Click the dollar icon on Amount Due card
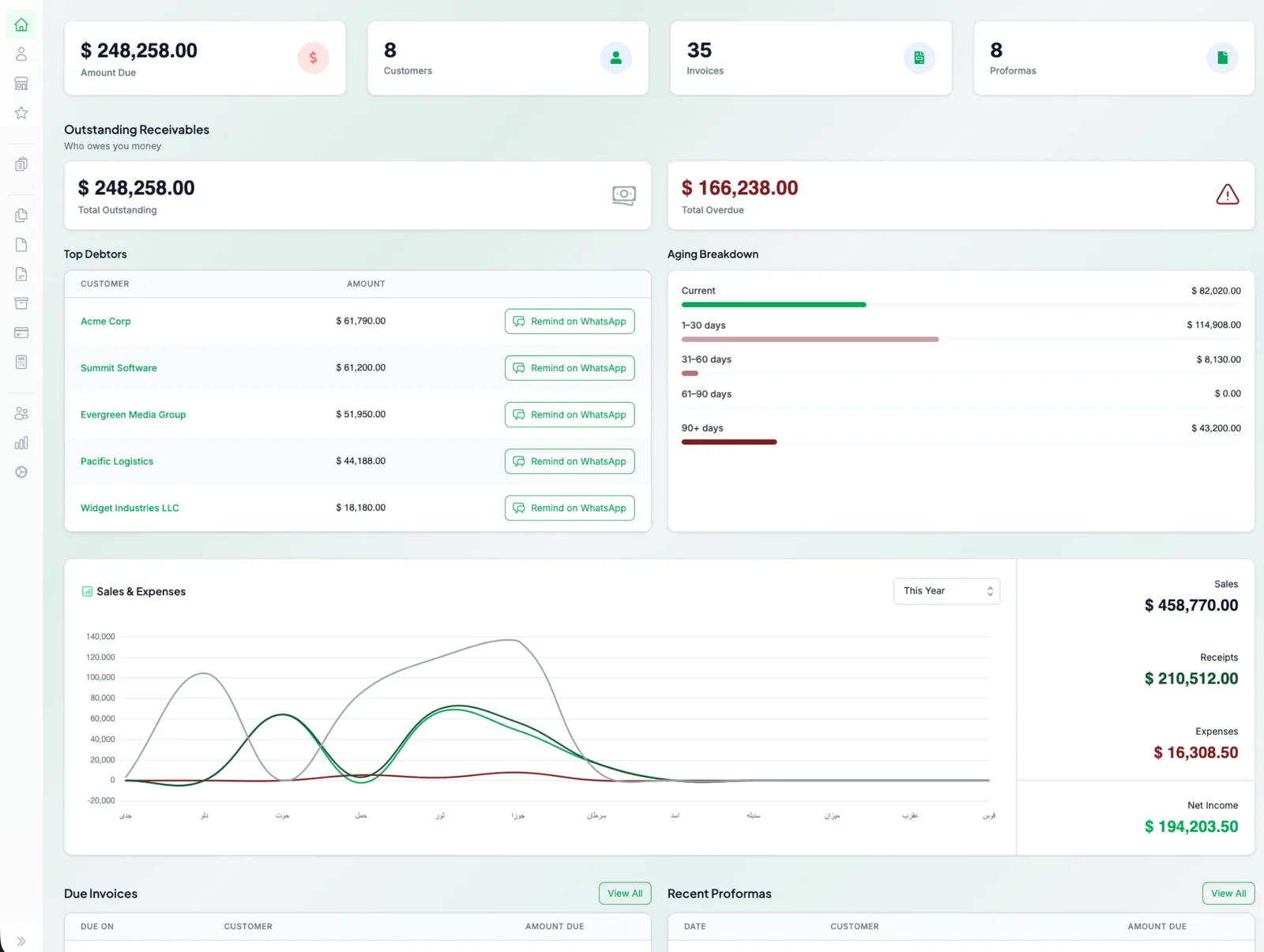1264x952 pixels. click(x=313, y=58)
